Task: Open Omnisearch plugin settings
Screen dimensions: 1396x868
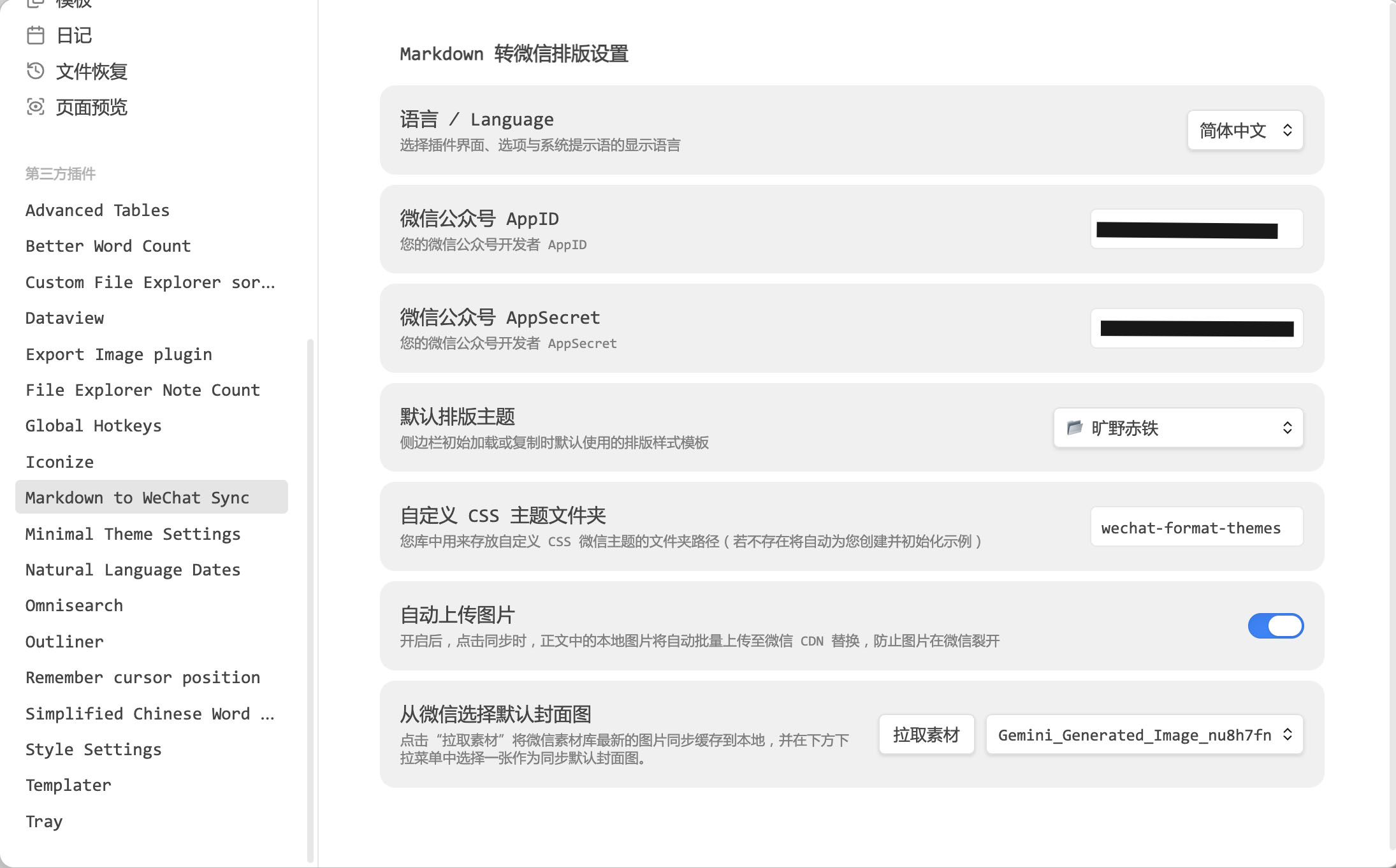Action: pos(152,605)
